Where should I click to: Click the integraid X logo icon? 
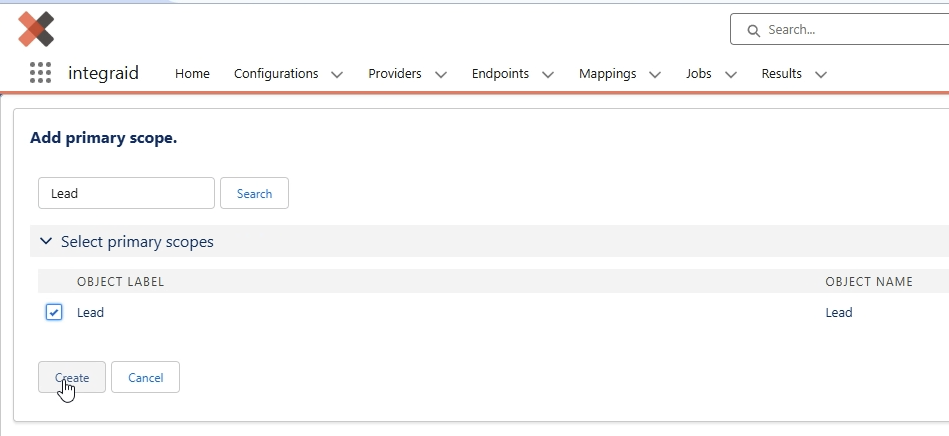coord(36,29)
